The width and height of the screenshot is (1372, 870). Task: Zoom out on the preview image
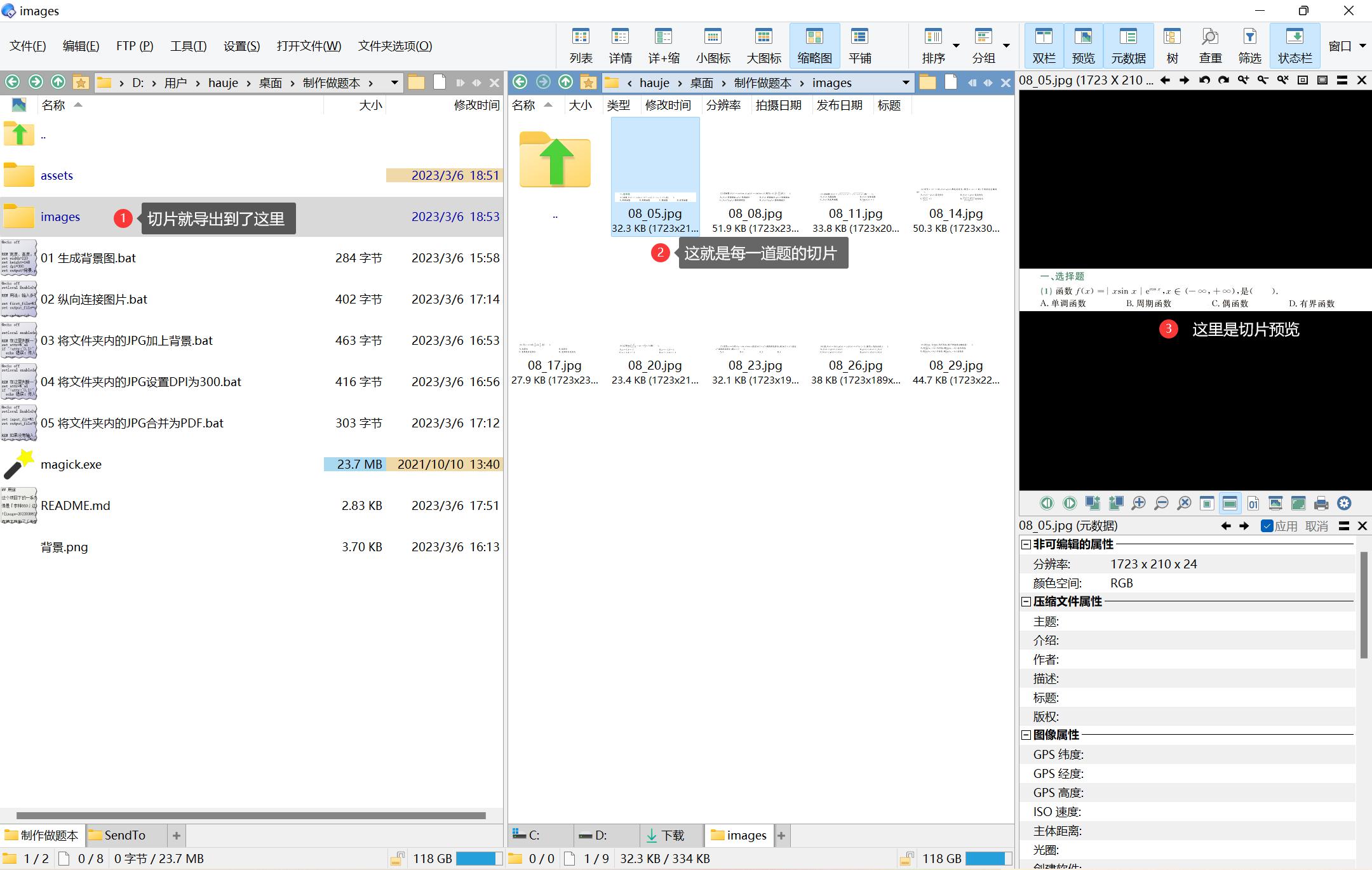(x=1161, y=504)
